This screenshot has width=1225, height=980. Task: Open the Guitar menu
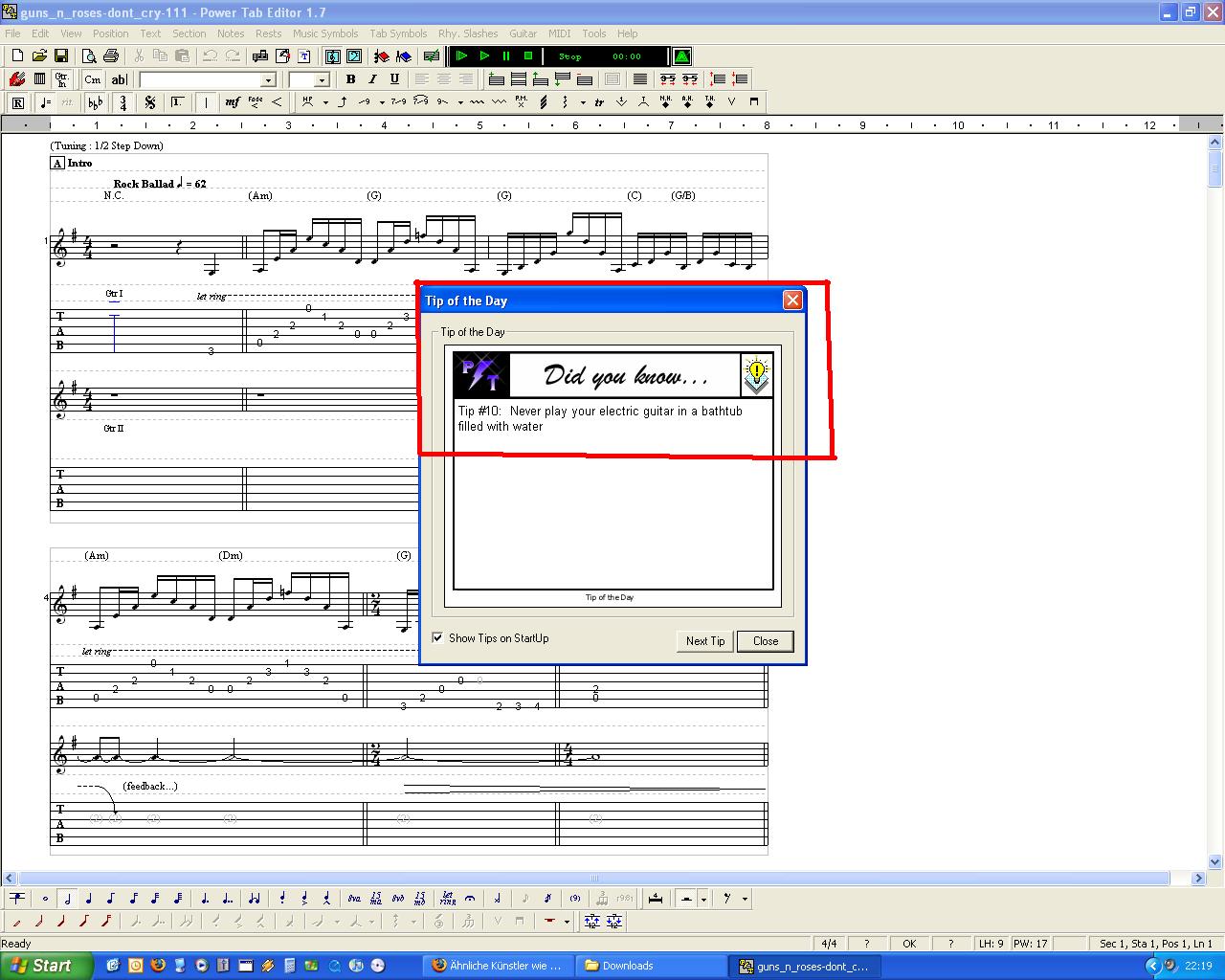click(x=523, y=33)
